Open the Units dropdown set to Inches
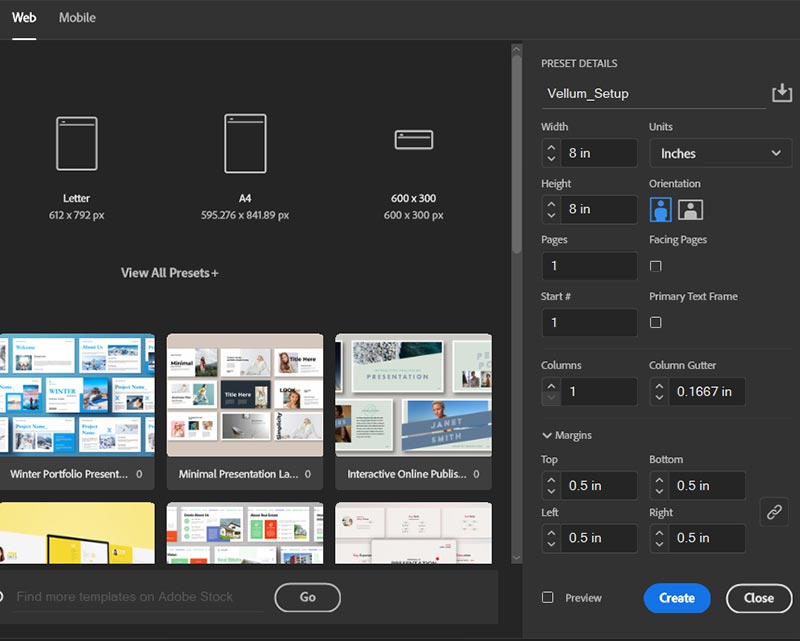The image size is (800, 641). click(720, 153)
